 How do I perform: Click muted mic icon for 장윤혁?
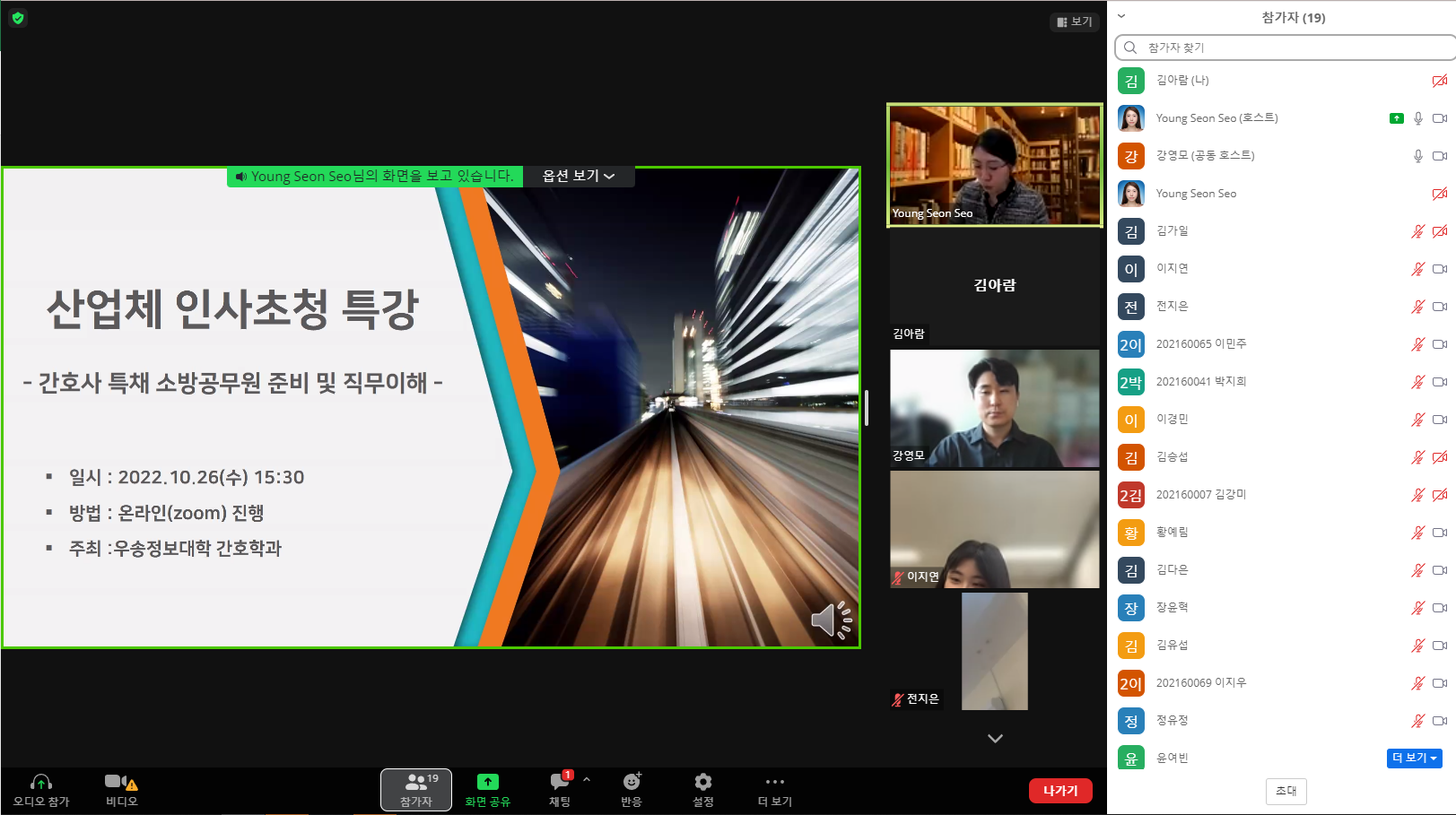click(x=1418, y=608)
